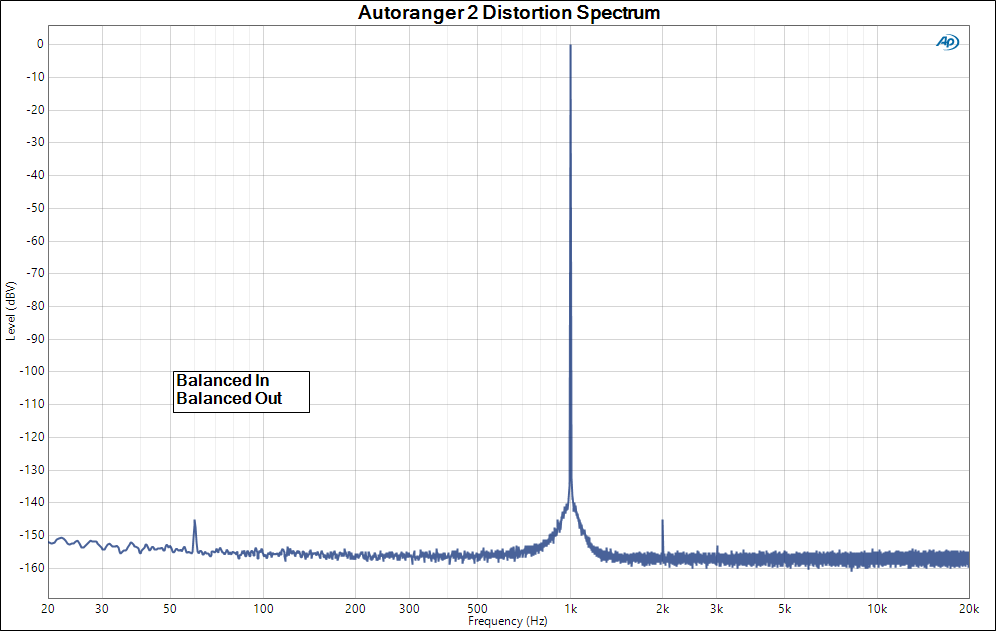Click the 300 frequency axis tick label
Image resolution: width=996 pixels, height=631 pixels.
click(409, 609)
